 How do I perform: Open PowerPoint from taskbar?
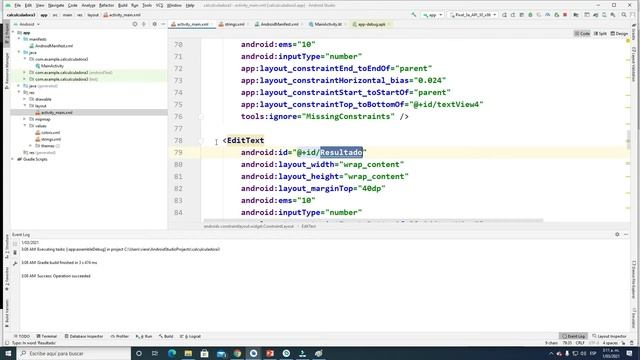coord(270,353)
